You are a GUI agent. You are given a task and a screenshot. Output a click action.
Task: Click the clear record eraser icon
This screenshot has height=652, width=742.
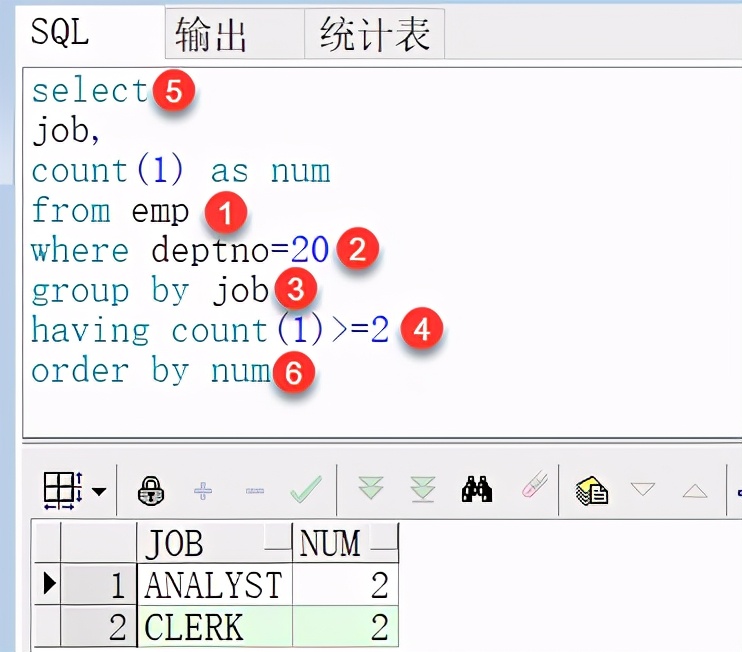[535, 485]
